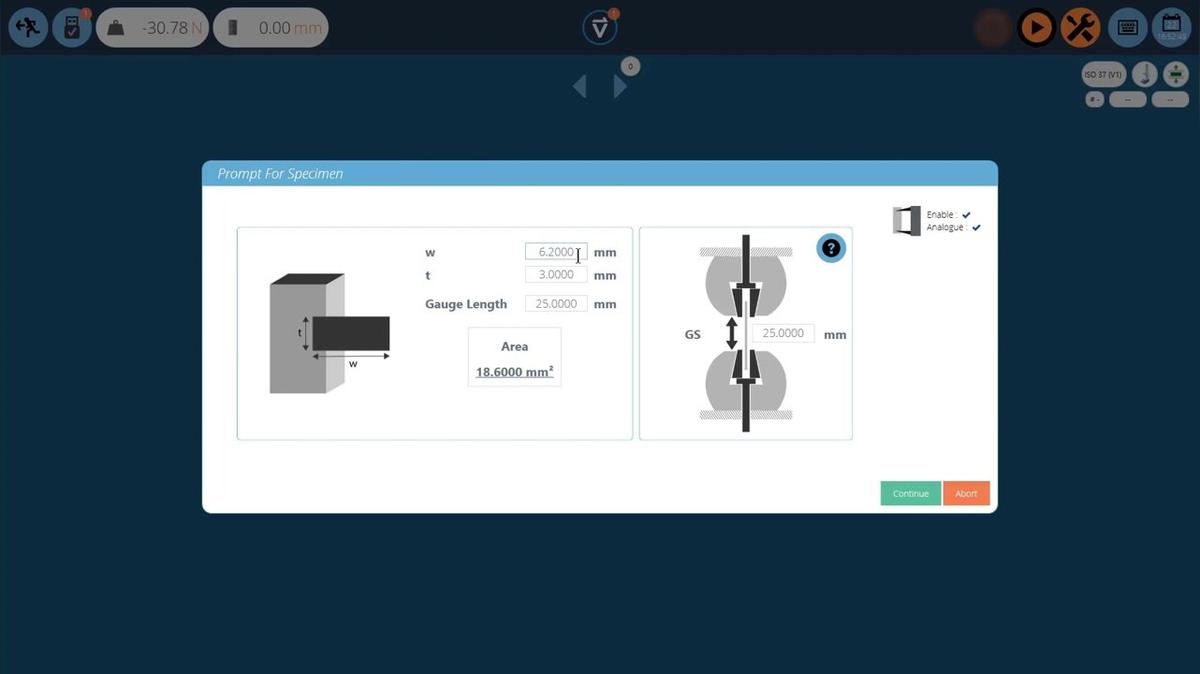
Task: Click the specimen number # pill
Action: click(x=1095, y=100)
